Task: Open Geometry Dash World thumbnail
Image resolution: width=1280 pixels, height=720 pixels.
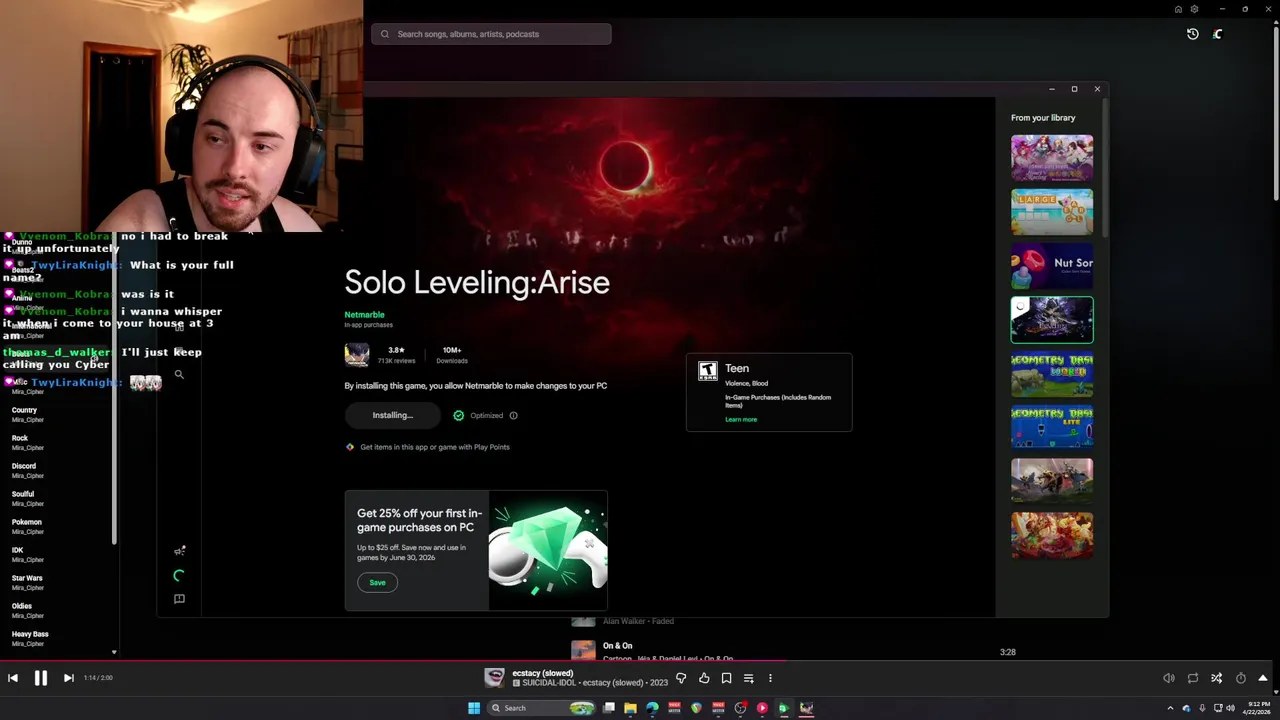Action: coord(1052,374)
